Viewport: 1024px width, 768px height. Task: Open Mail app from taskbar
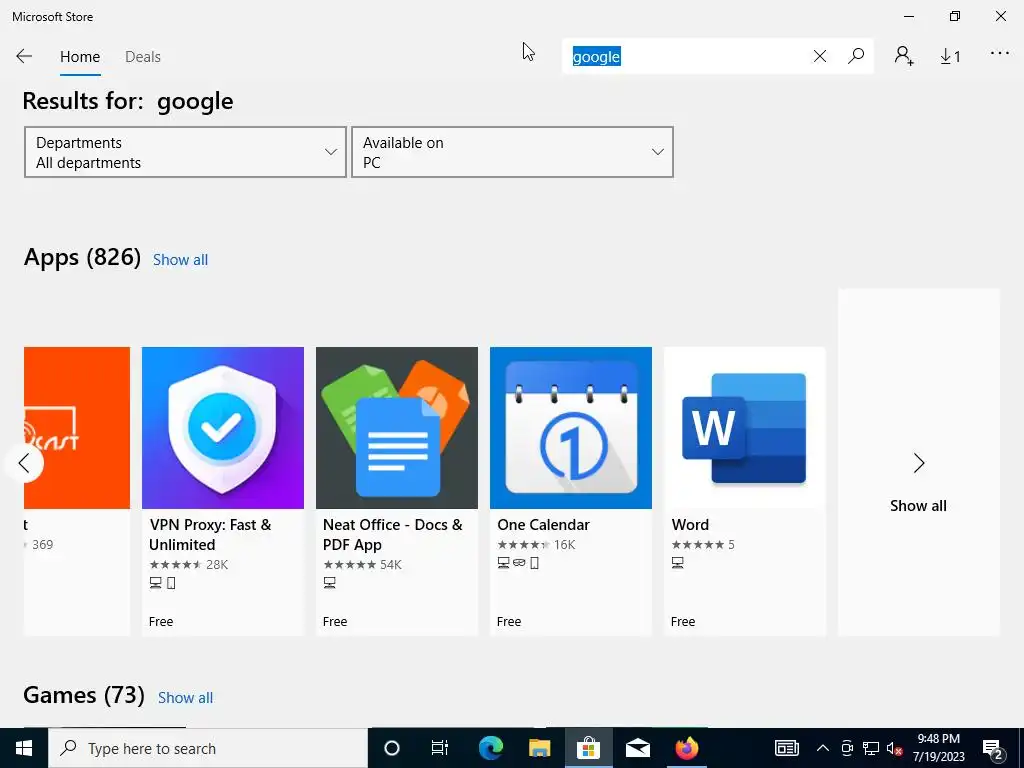pyautogui.click(x=637, y=748)
